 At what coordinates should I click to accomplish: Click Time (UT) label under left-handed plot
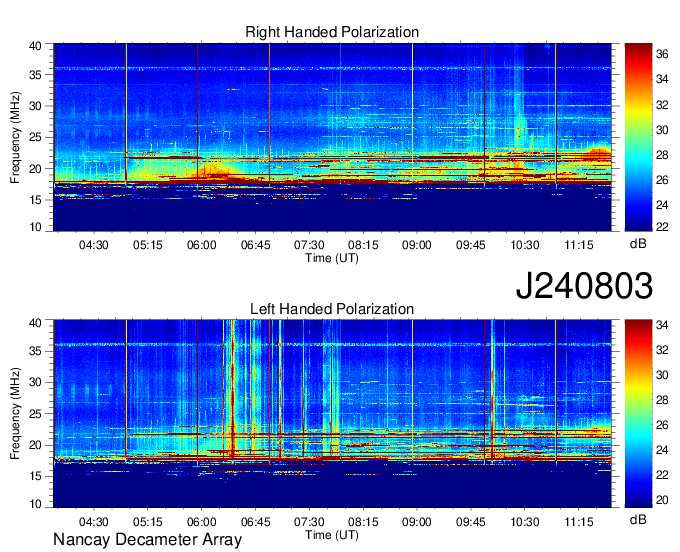[332, 535]
